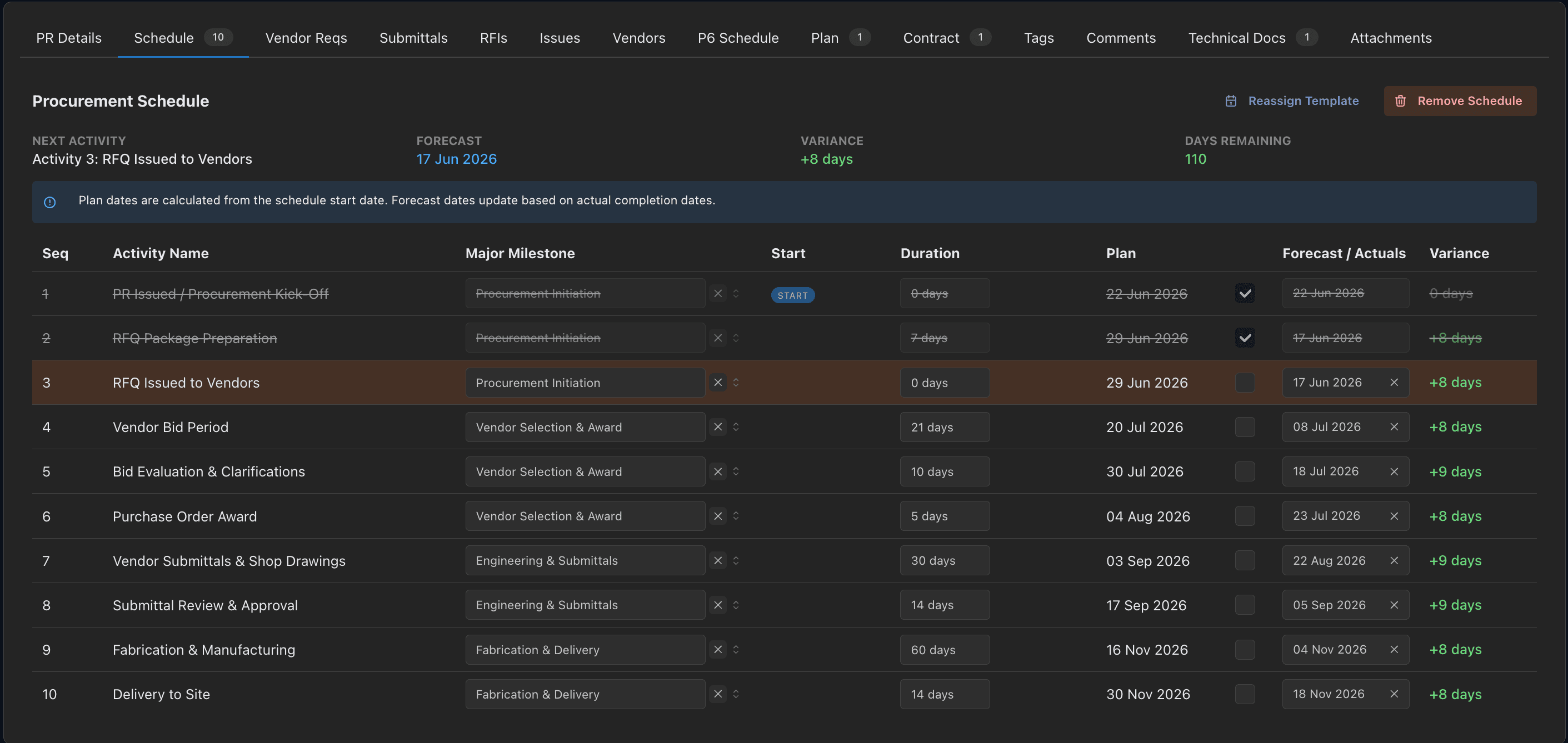Clear milestone for Fabrication & Manufacturing

(x=718, y=649)
